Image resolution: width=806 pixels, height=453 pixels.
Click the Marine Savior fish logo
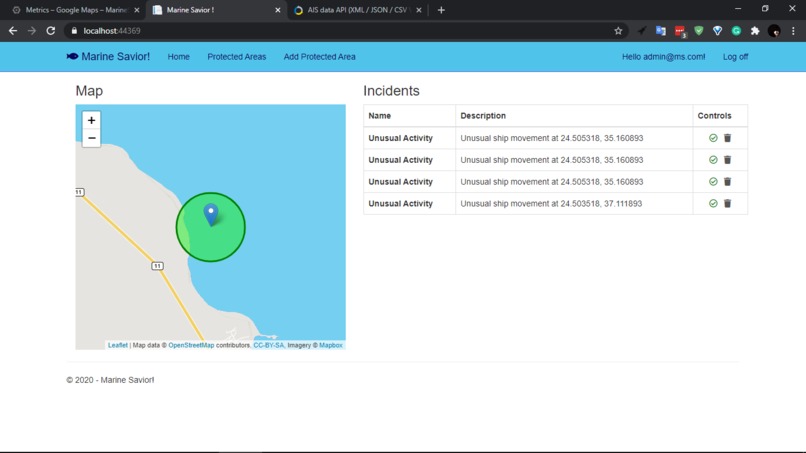coord(72,57)
